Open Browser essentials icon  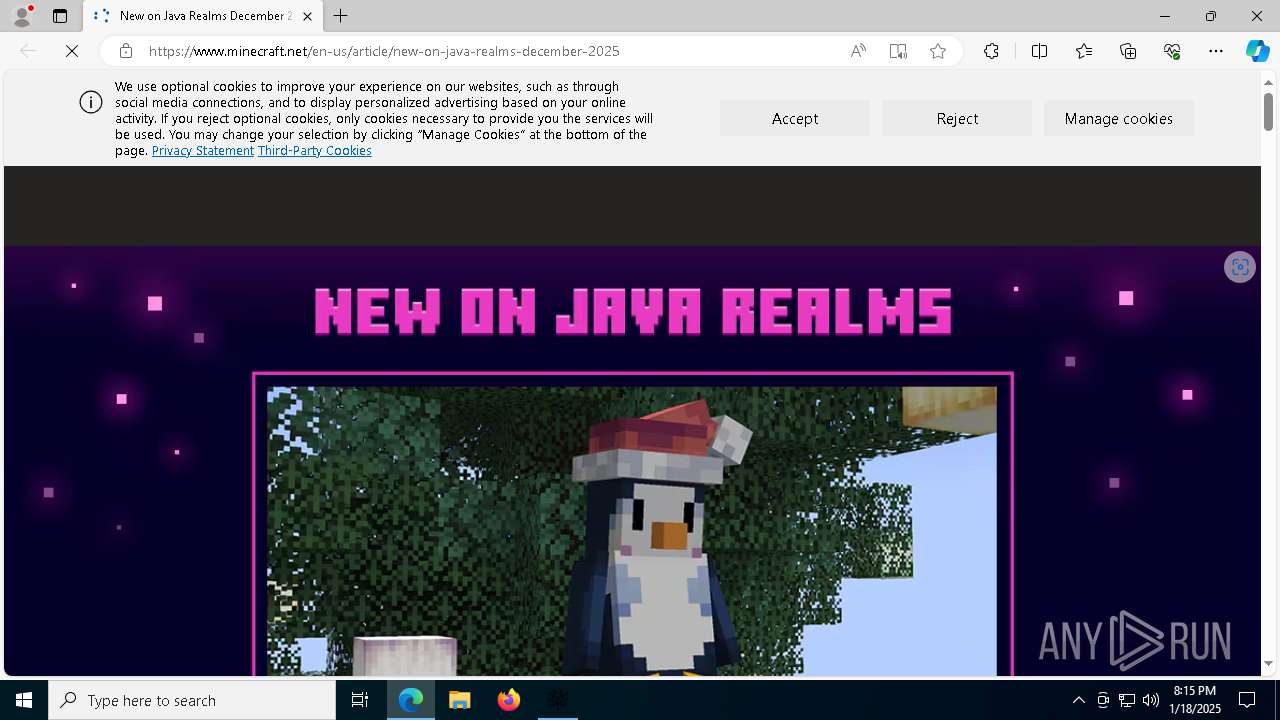(x=1172, y=51)
